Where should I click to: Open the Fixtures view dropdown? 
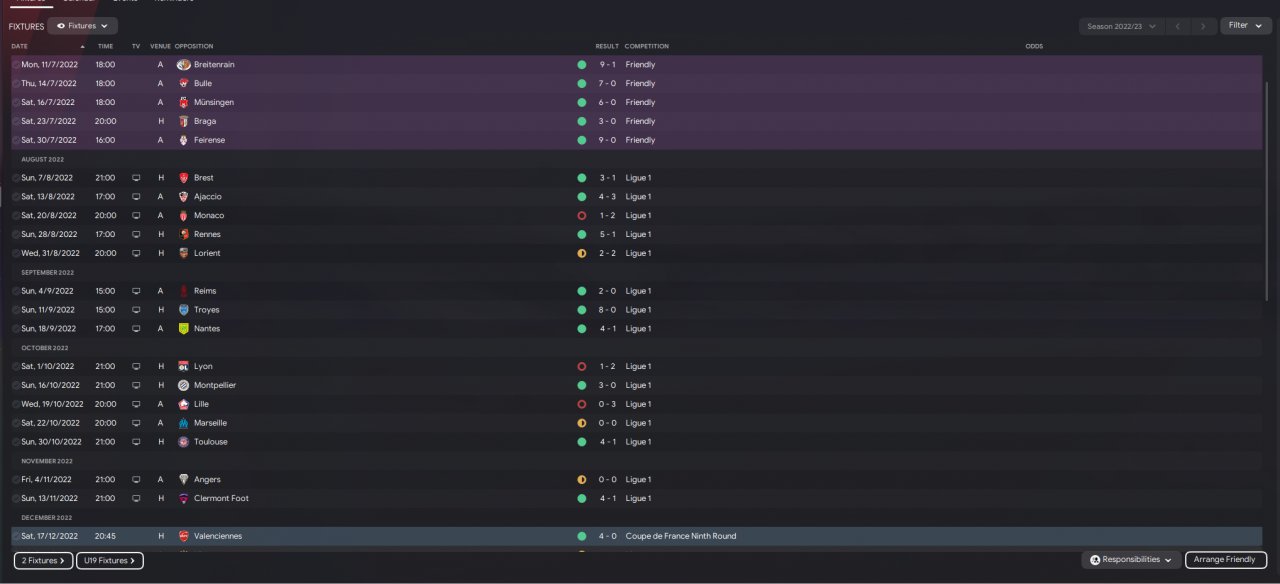[x=82, y=26]
